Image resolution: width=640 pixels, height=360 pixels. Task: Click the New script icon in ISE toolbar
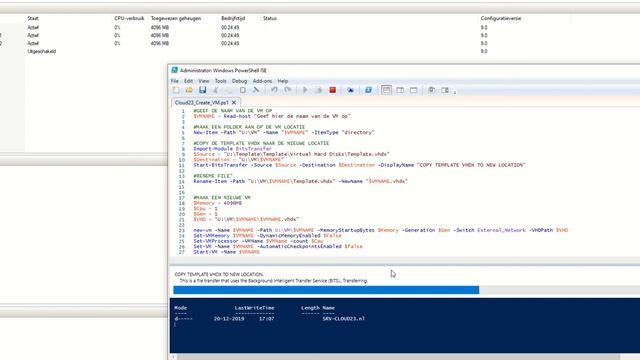pyautogui.click(x=176, y=90)
